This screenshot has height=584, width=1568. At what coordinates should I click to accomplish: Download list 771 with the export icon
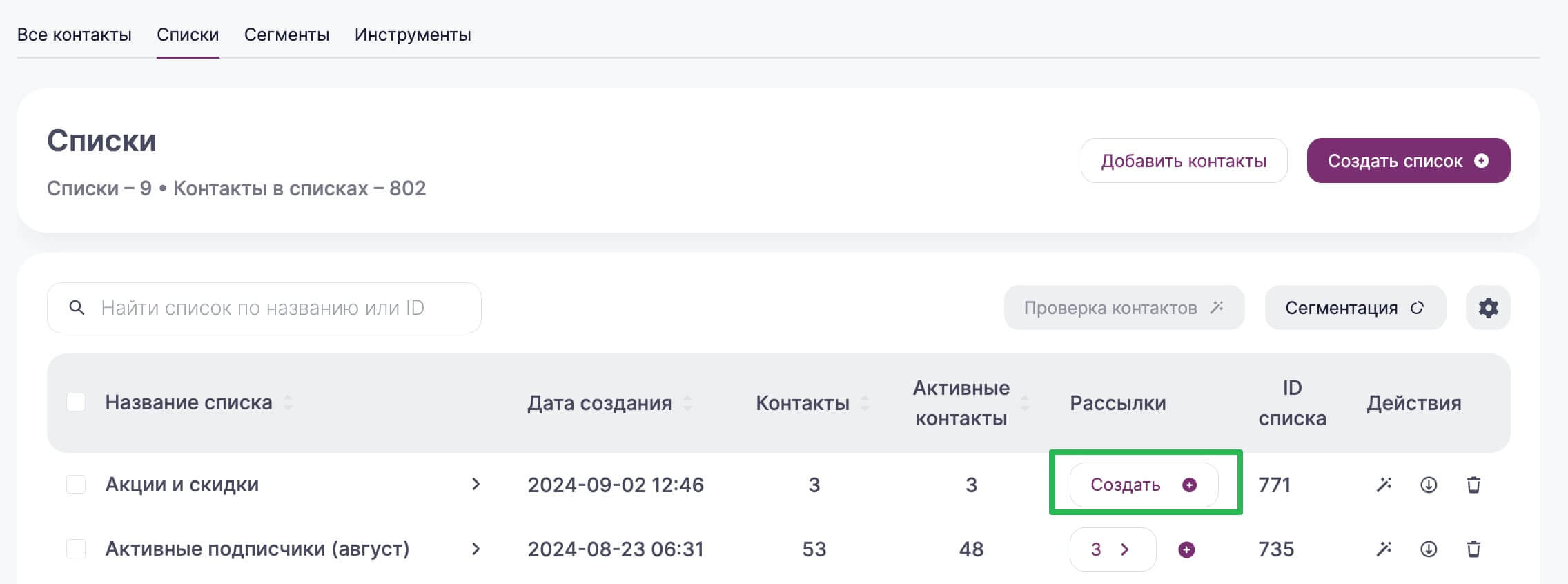pyautogui.click(x=1429, y=485)
